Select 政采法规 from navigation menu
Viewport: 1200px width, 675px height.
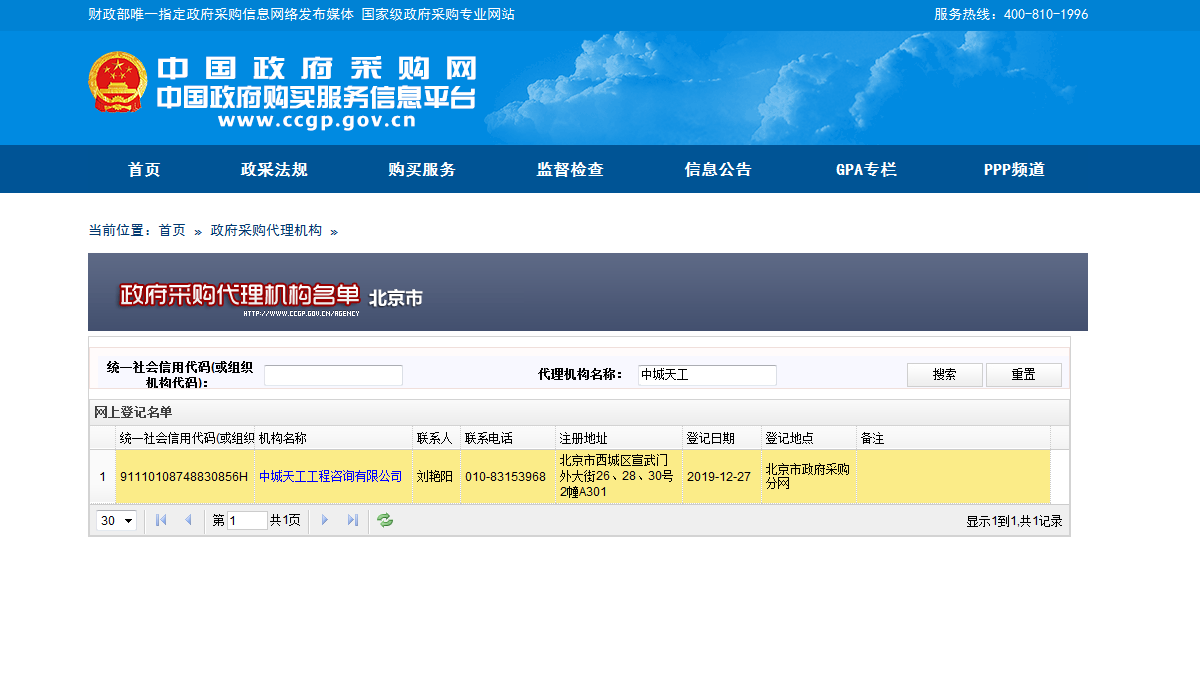[274, 170]
